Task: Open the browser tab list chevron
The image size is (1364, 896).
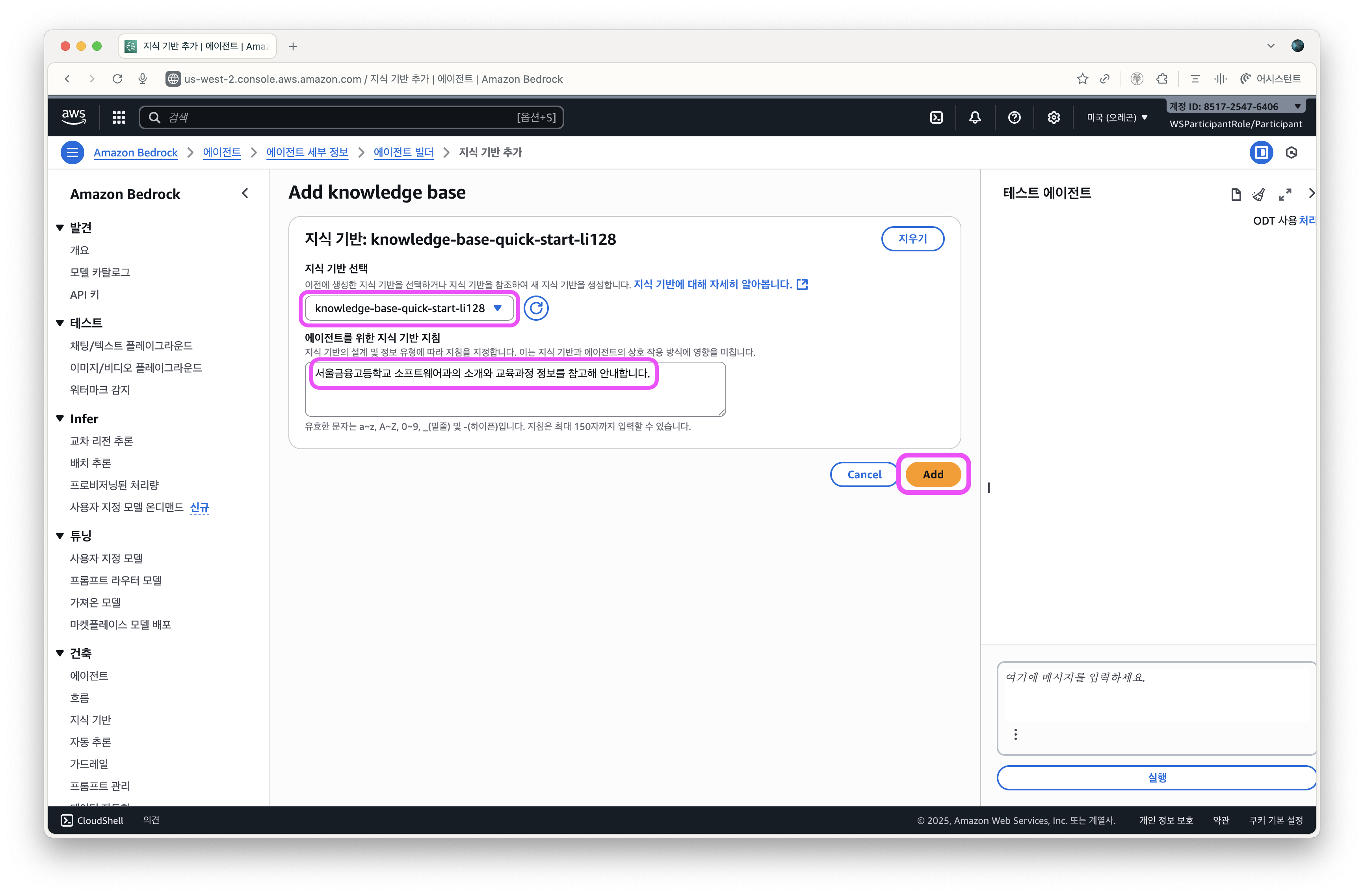Action: coord(1271,46)
